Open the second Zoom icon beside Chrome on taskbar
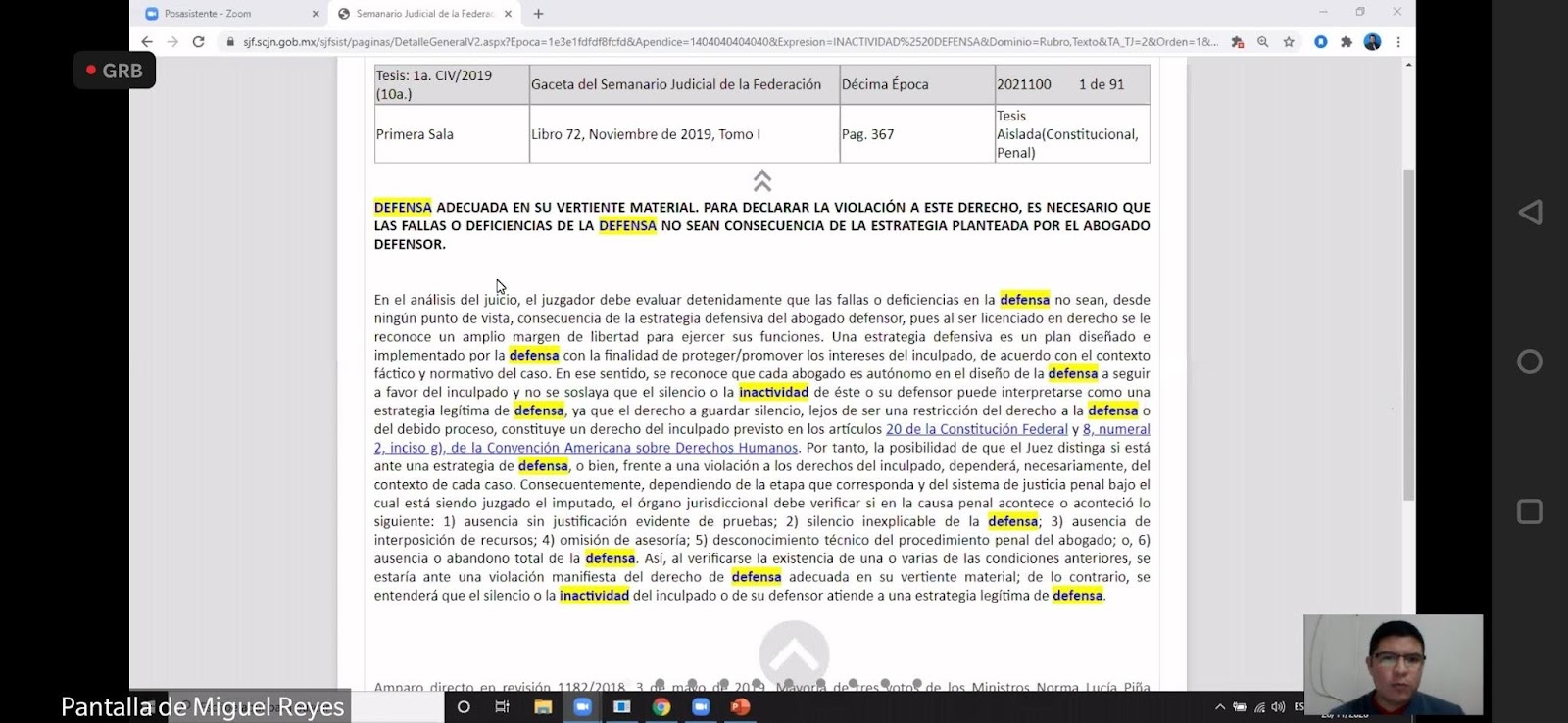 point(701,706)
